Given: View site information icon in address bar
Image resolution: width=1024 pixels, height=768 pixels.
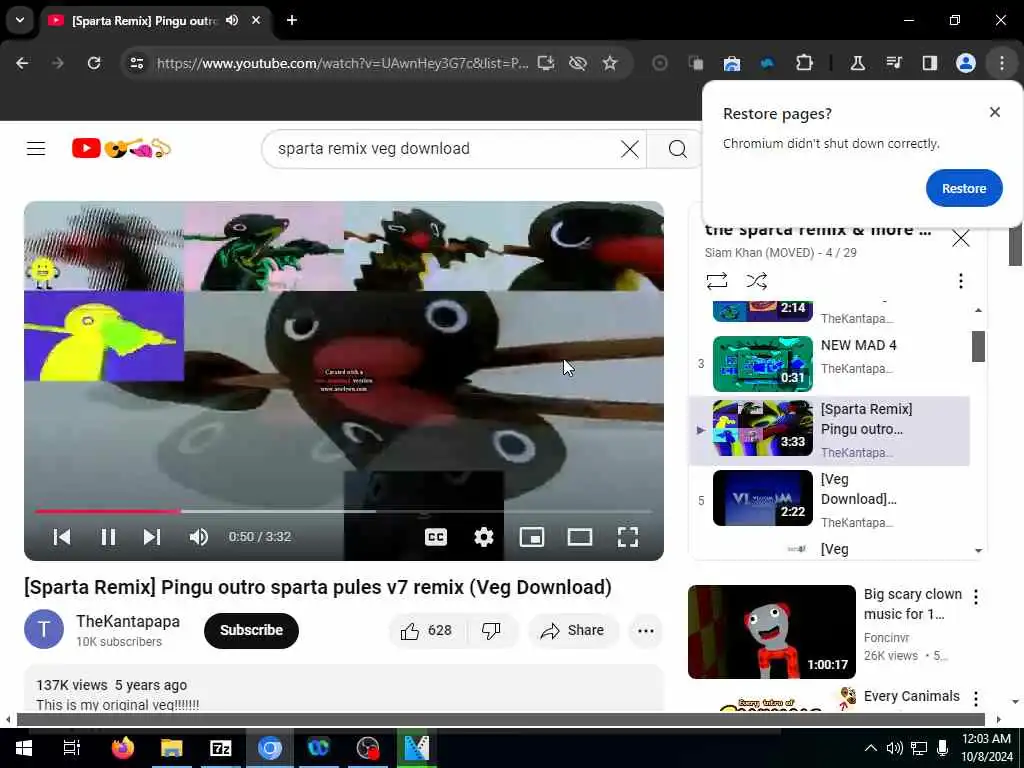Looking at the screenshot, I should click(x=136, y=63).
